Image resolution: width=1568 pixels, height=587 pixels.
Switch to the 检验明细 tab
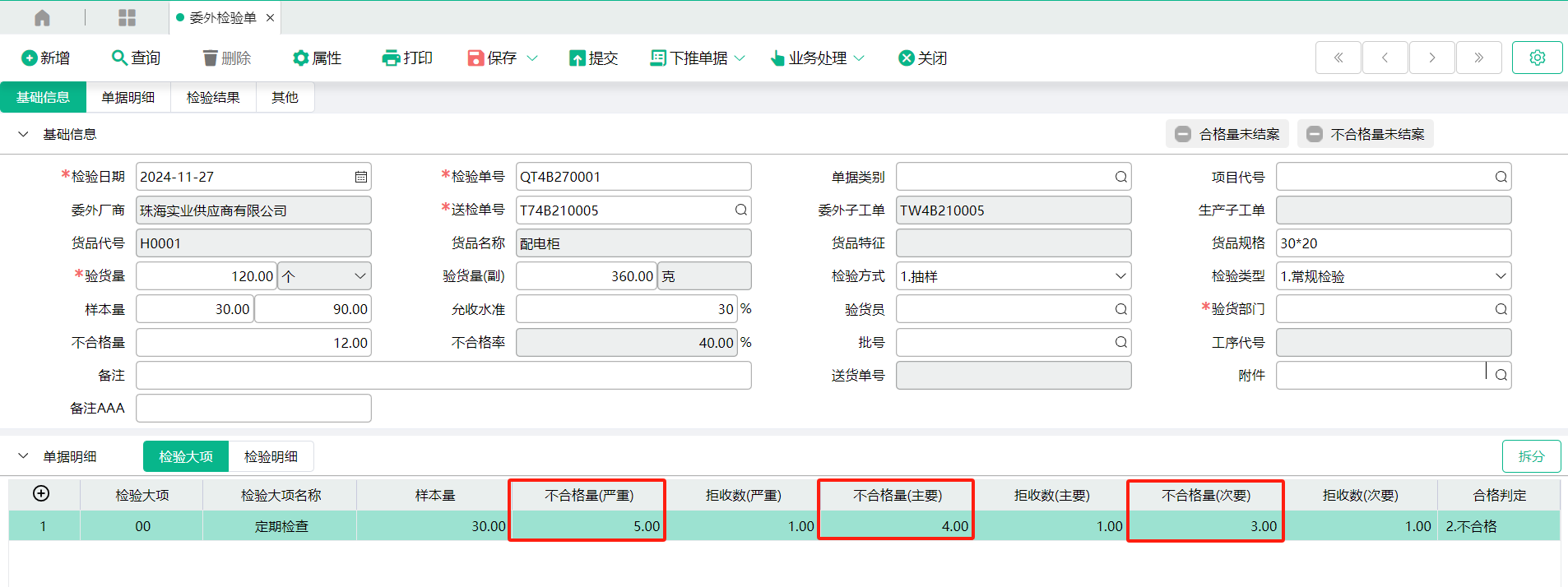point(271,456)
